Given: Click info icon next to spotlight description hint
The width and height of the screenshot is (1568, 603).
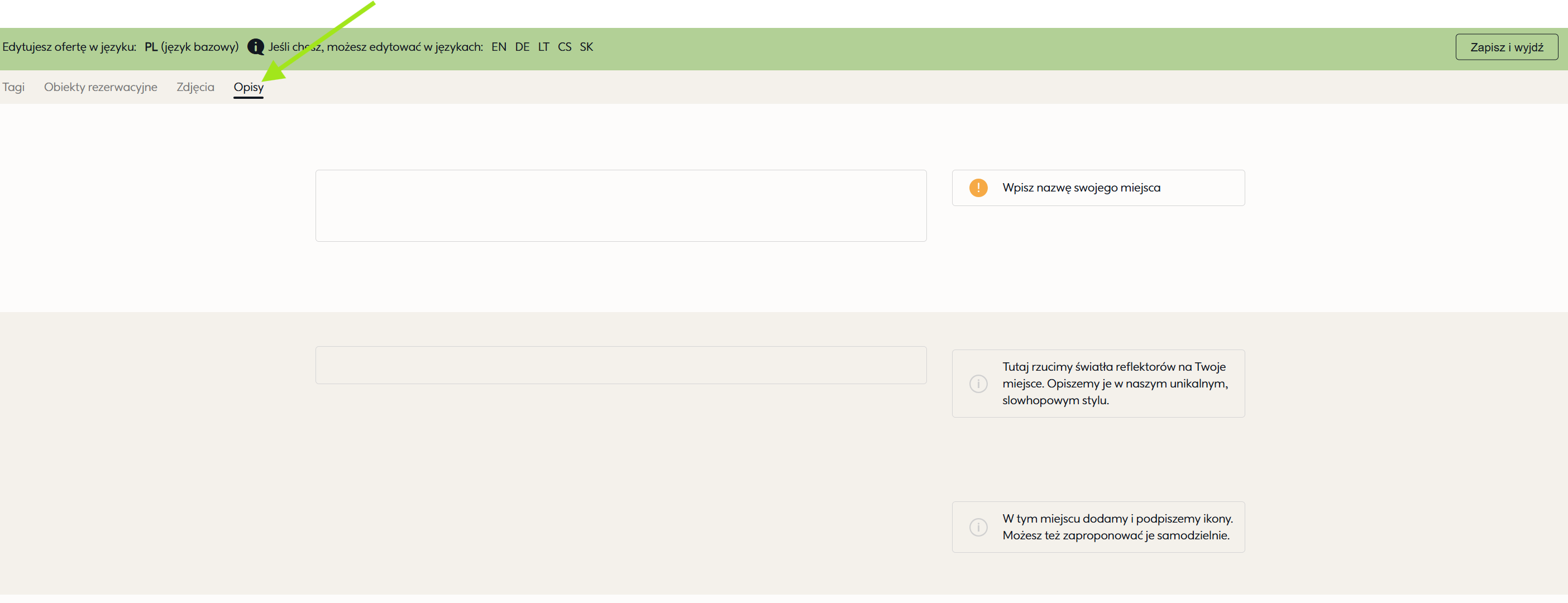Looking at the screenshot, I should [978, 384].
